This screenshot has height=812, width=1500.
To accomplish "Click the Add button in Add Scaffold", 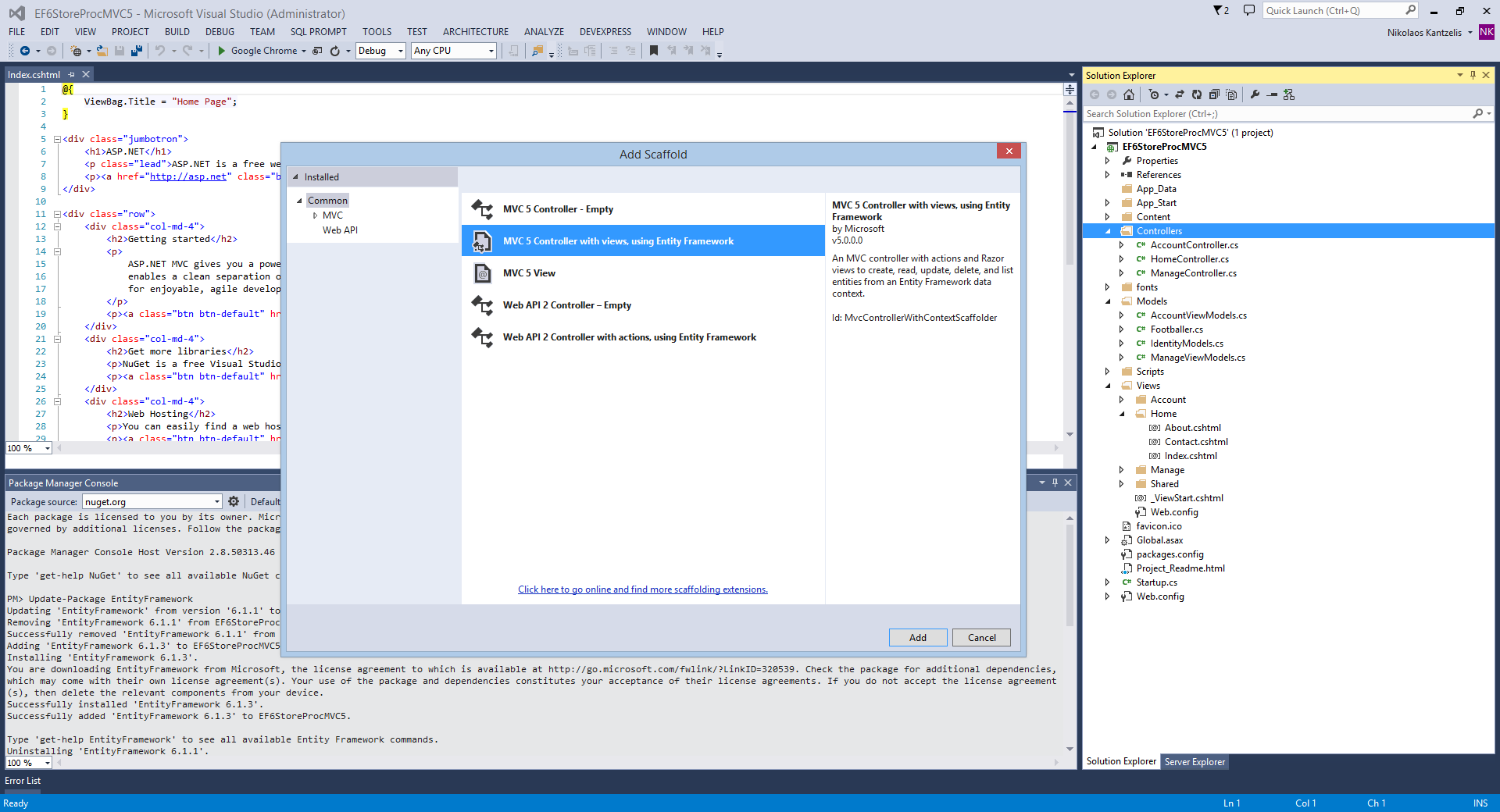I will click(x=918, y=638).
